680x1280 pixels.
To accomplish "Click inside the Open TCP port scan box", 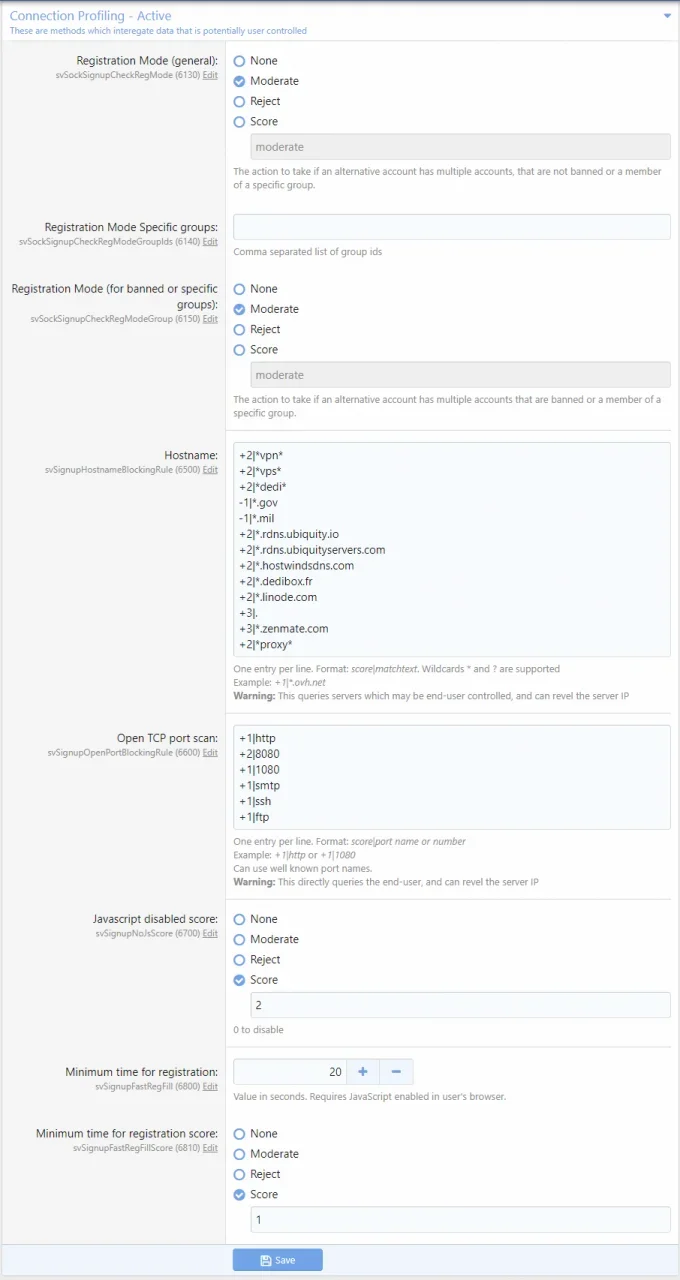I will tap(452, 777).
